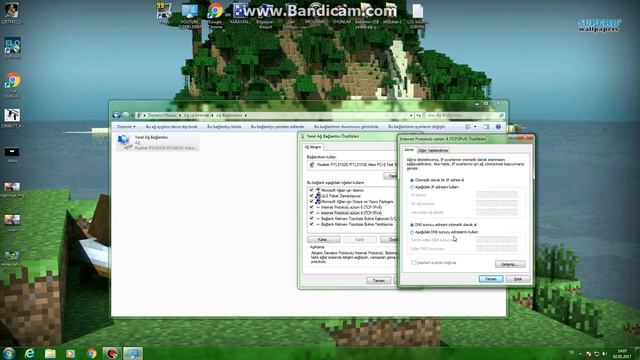Open the change view dropdown arrow
The image size is (640, 360).
475,127
